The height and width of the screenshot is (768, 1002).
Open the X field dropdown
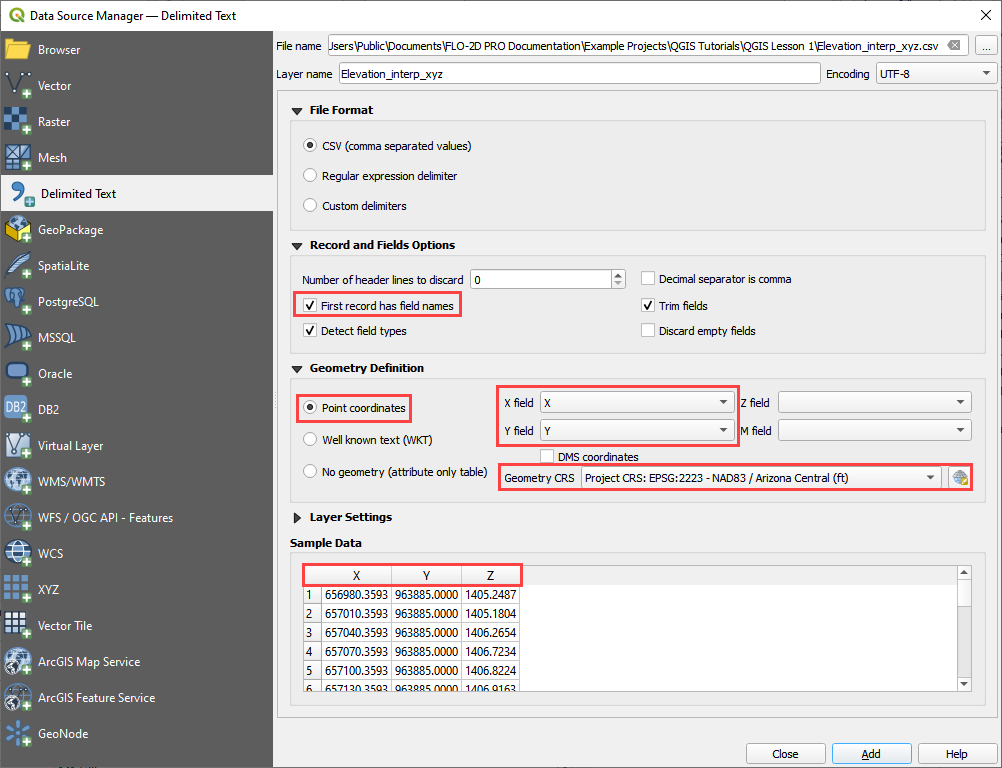tap(636, 403)
